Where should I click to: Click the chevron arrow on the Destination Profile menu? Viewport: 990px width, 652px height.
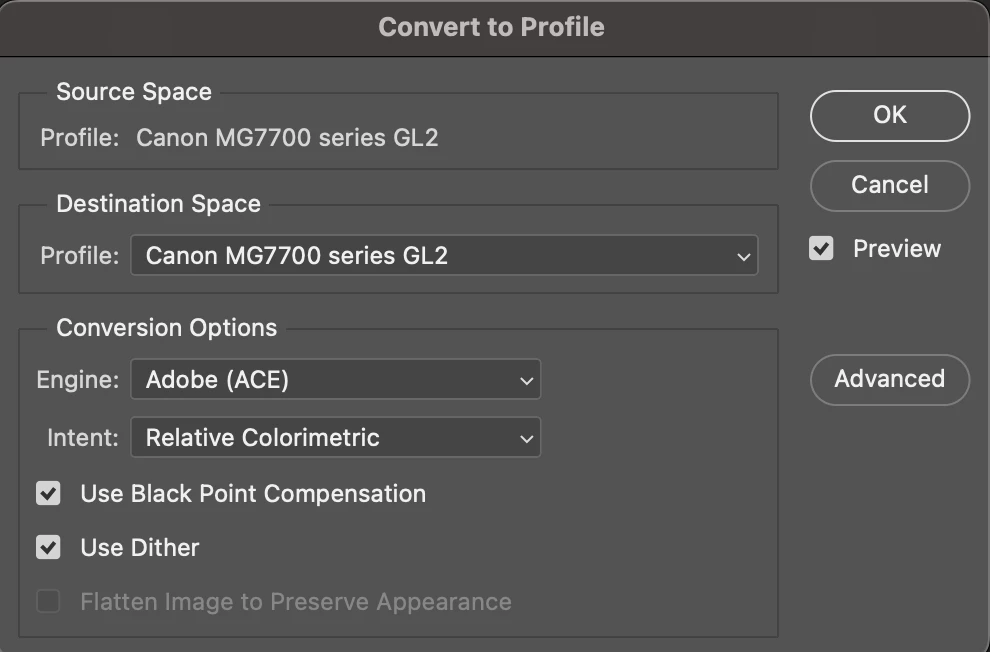pos(743,257)
